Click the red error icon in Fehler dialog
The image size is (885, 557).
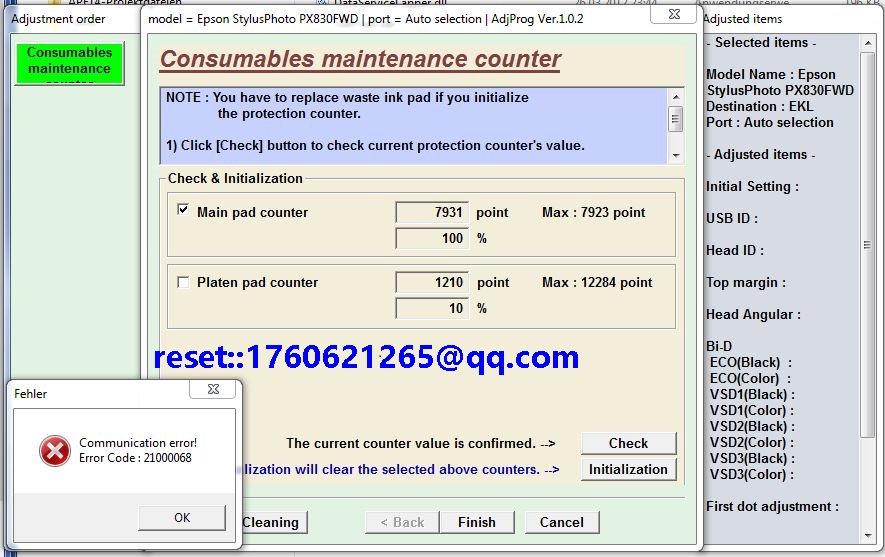pos(55,451)
